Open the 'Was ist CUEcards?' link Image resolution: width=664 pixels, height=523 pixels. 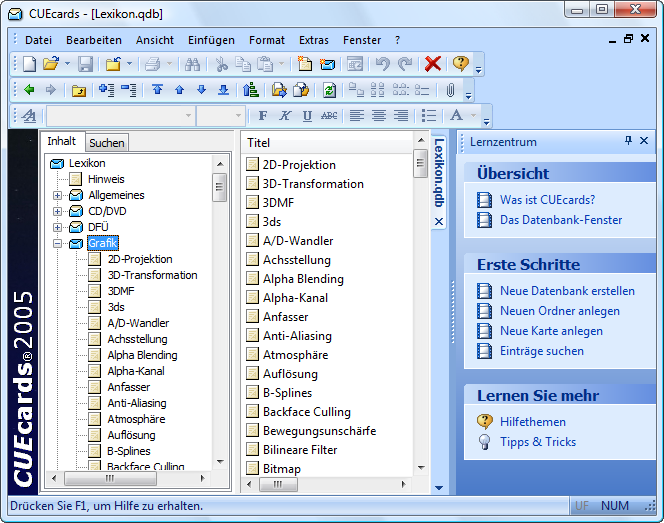click(547, 200)
